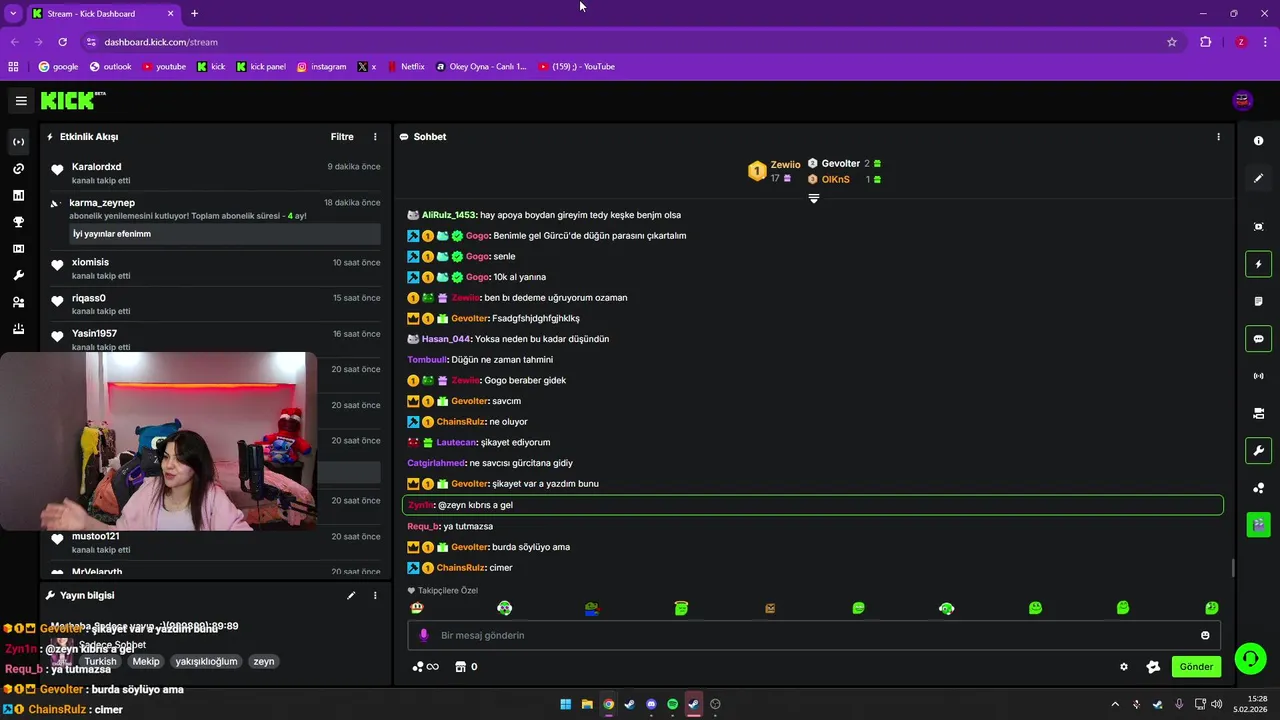1280x720 pixels.
Task: Click leaderboard user OlKnS
Action: click(x=835, y=180)
